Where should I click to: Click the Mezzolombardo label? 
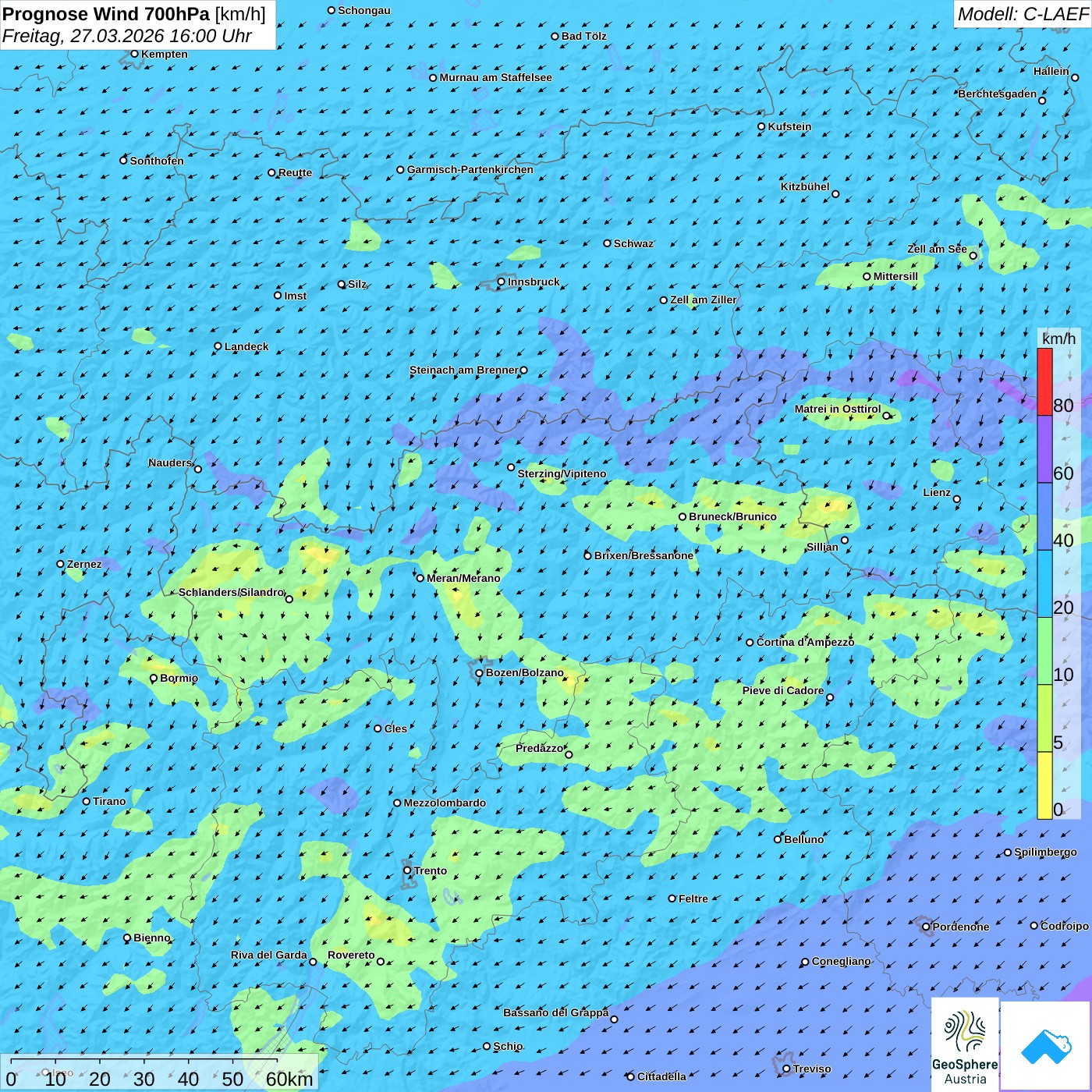pos(445,803)
